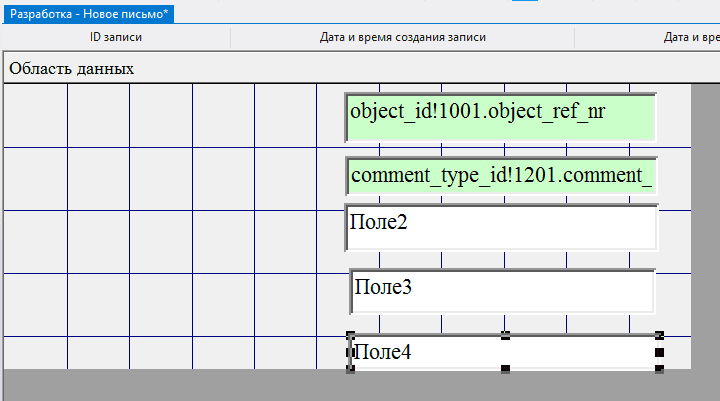Viewport: 720px width, 401px height.
Task: Click the Поле2 field
Action: click(500, 227)
